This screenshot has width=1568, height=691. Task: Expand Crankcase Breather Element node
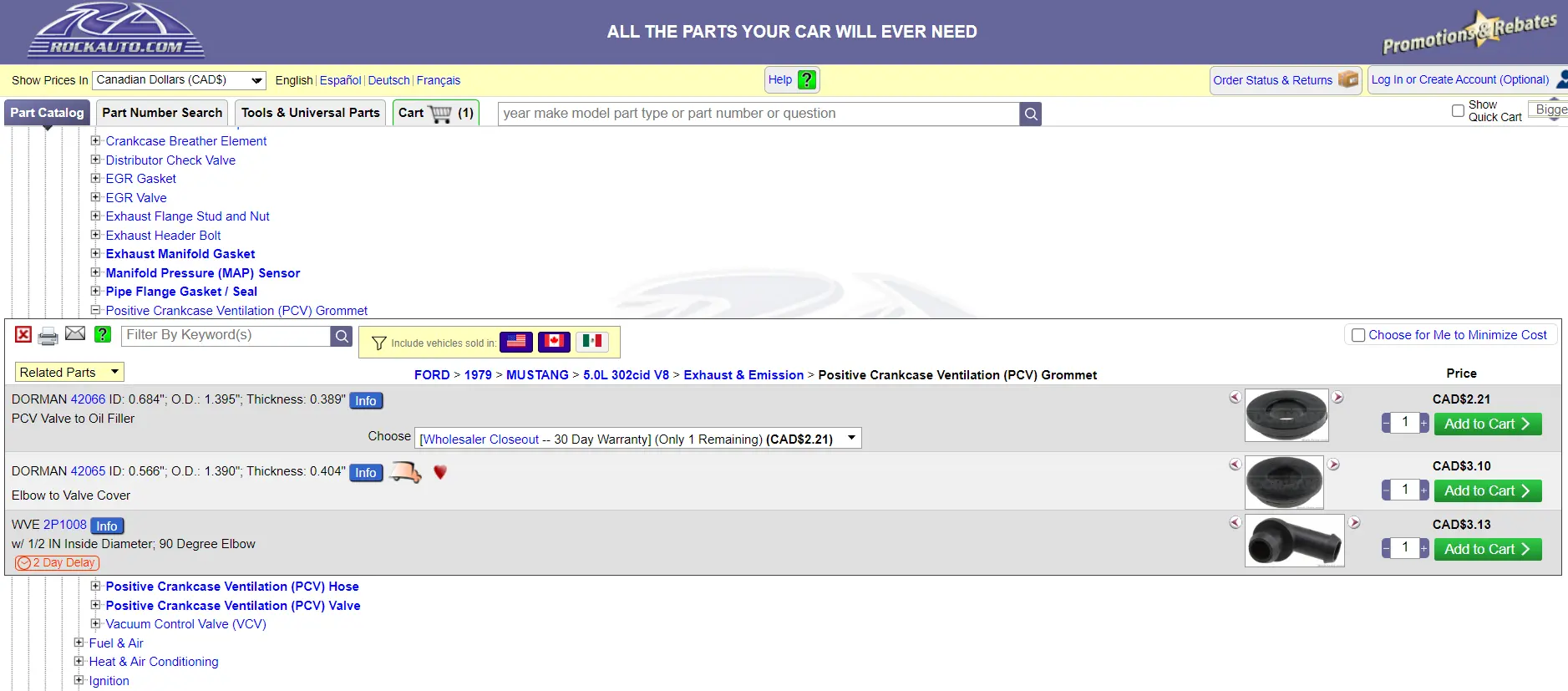tap(95, 141)
